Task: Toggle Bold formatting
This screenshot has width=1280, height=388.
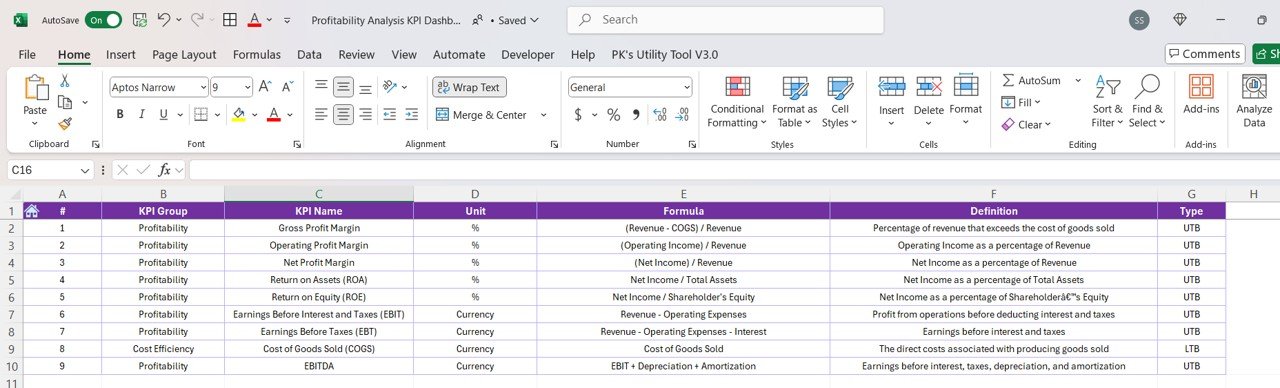Action: click(x=120, y=115)
